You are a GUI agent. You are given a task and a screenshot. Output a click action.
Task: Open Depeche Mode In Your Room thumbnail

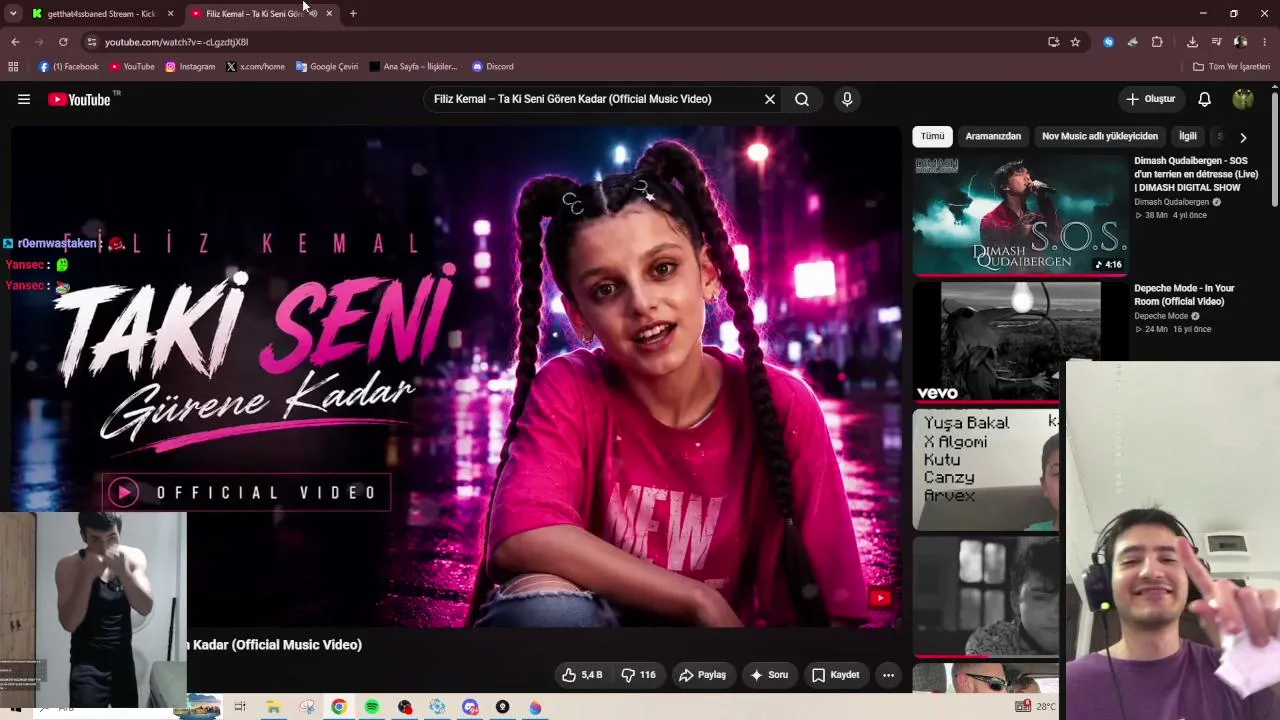click(x=1020, y=342)
